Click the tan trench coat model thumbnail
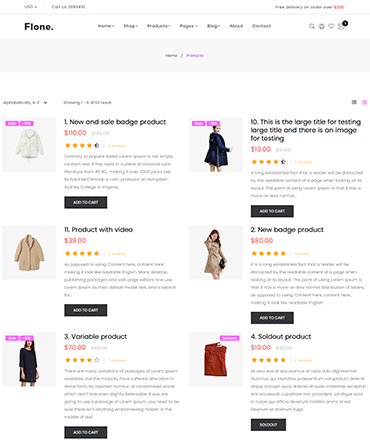 pos(215,252)
